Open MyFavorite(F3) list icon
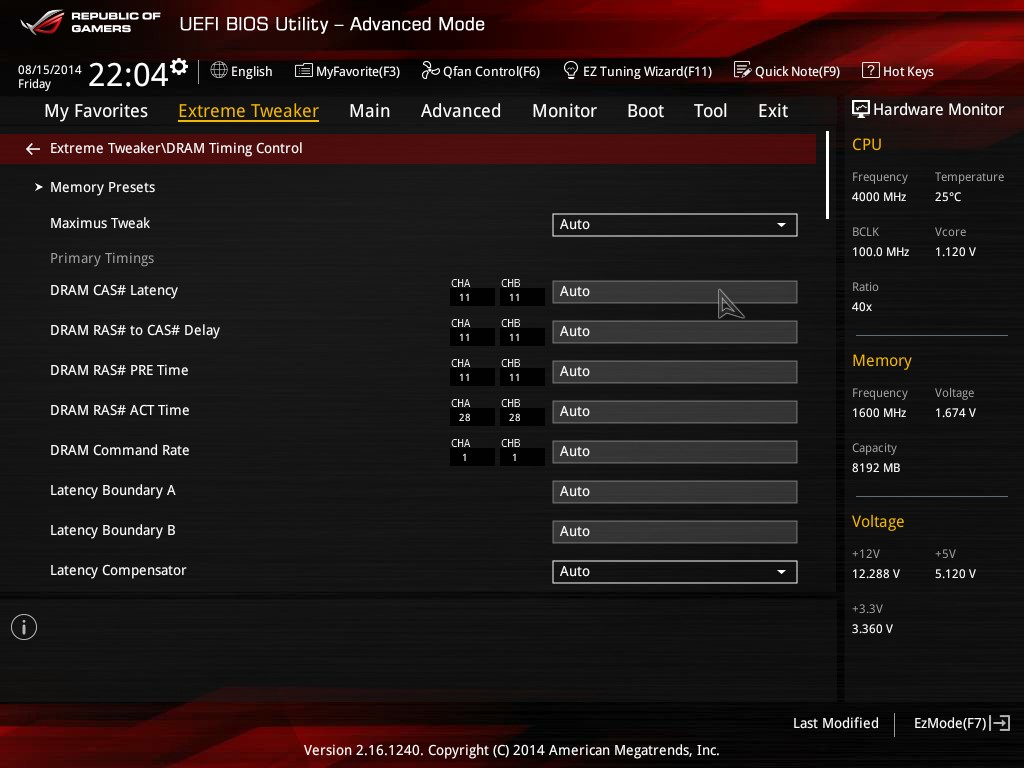 (304, 71)
